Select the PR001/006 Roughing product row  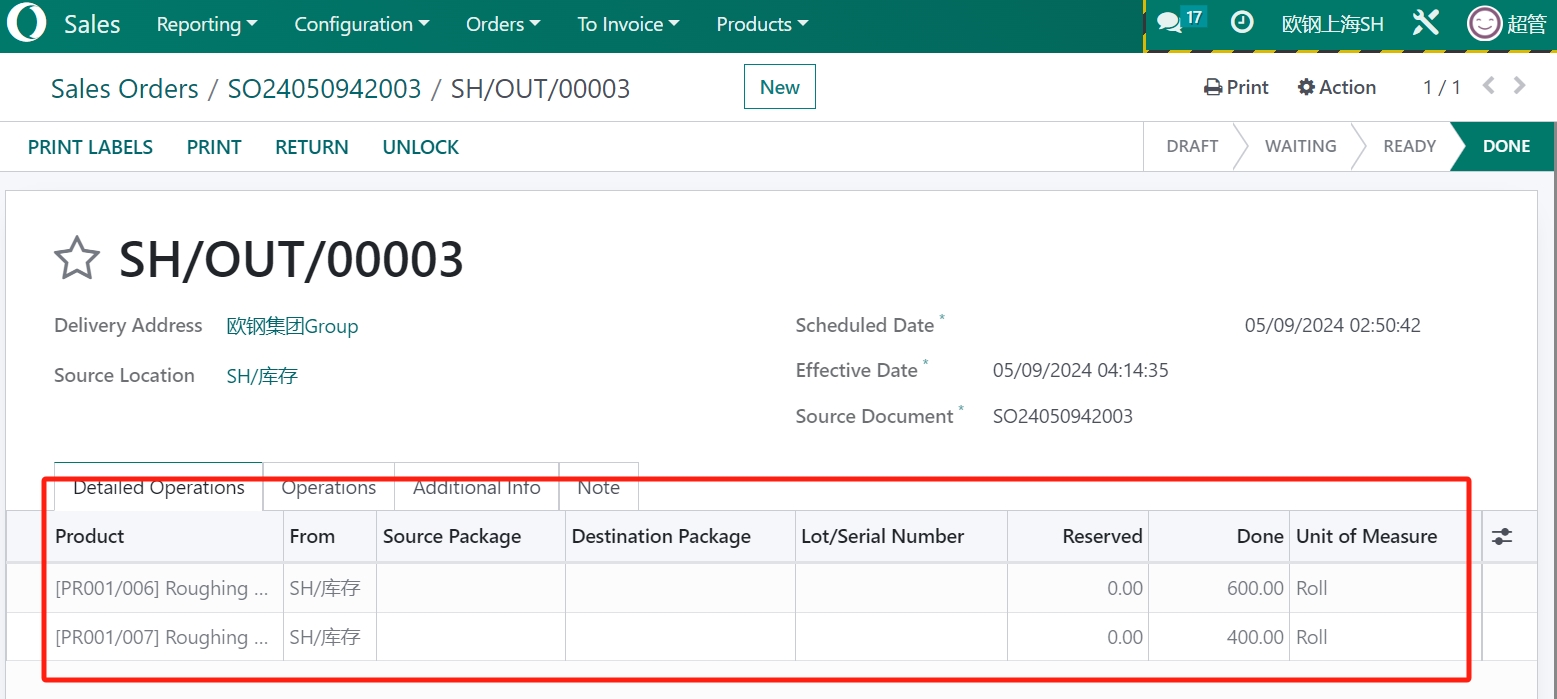[x=162, y=589]
